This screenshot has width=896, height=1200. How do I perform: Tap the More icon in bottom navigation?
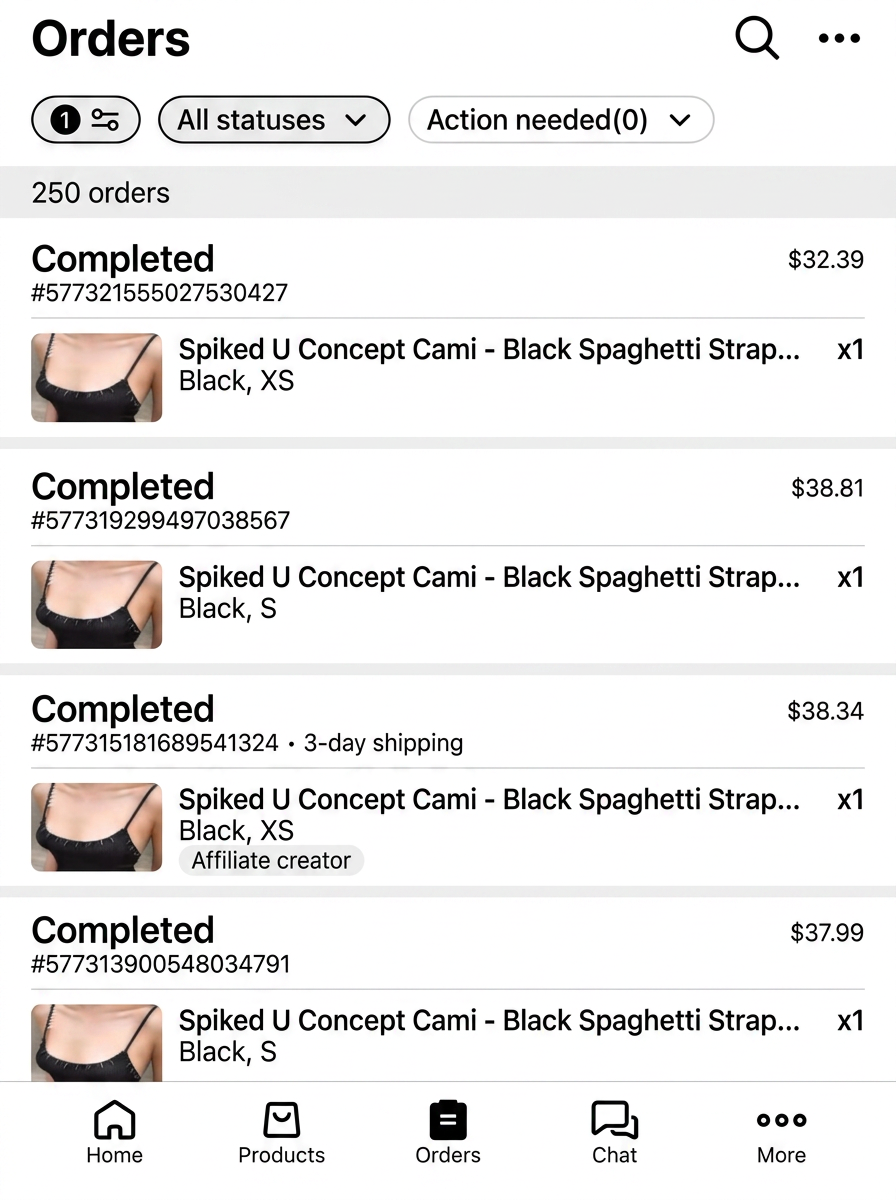click(x=781, y=1120)
